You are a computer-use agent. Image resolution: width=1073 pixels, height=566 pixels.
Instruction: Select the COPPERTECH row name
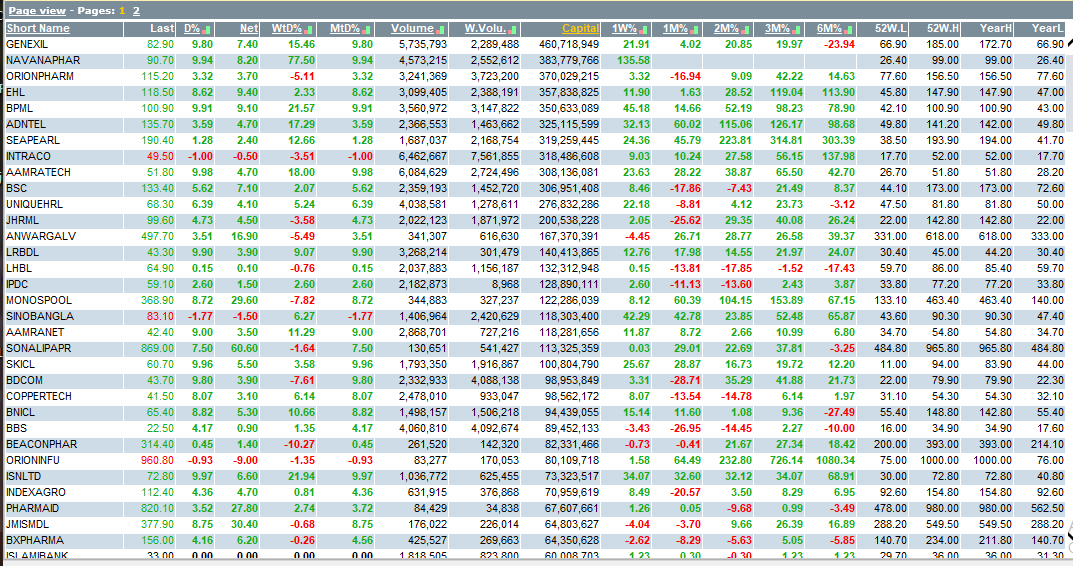point(39,396)
